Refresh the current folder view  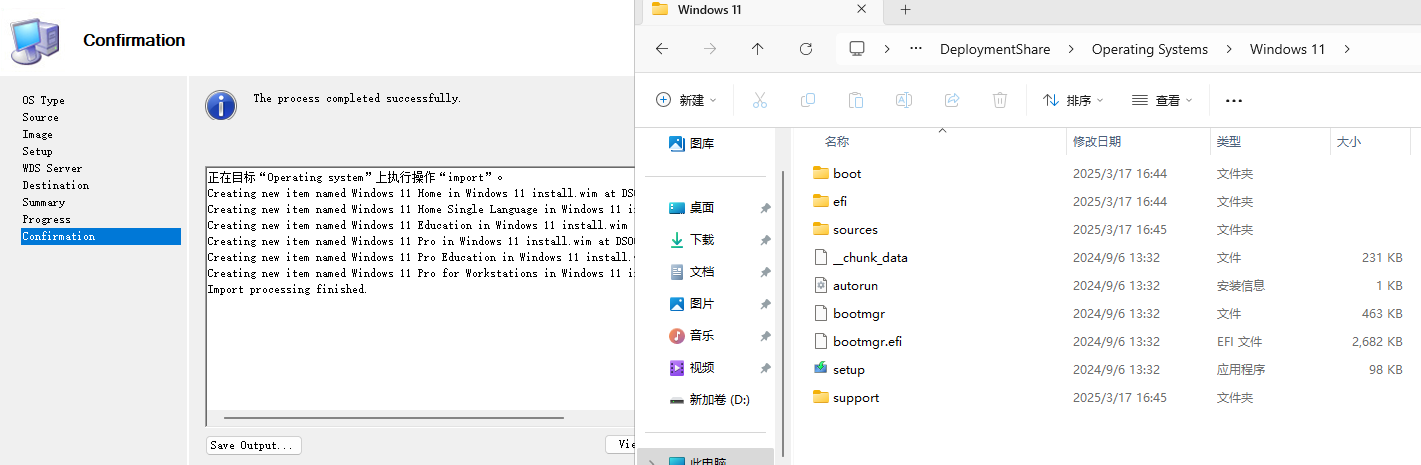click(x=806, y=49)
